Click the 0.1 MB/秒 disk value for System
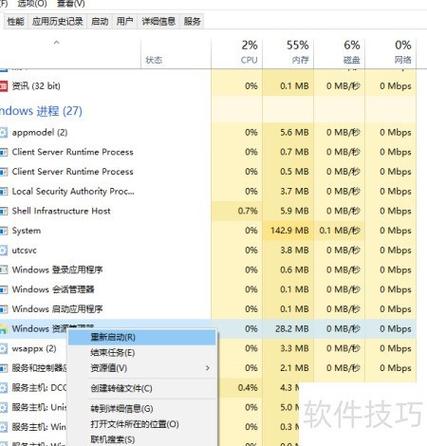The height and width of the screenshot is (446, 427). [x=339, y=231]
